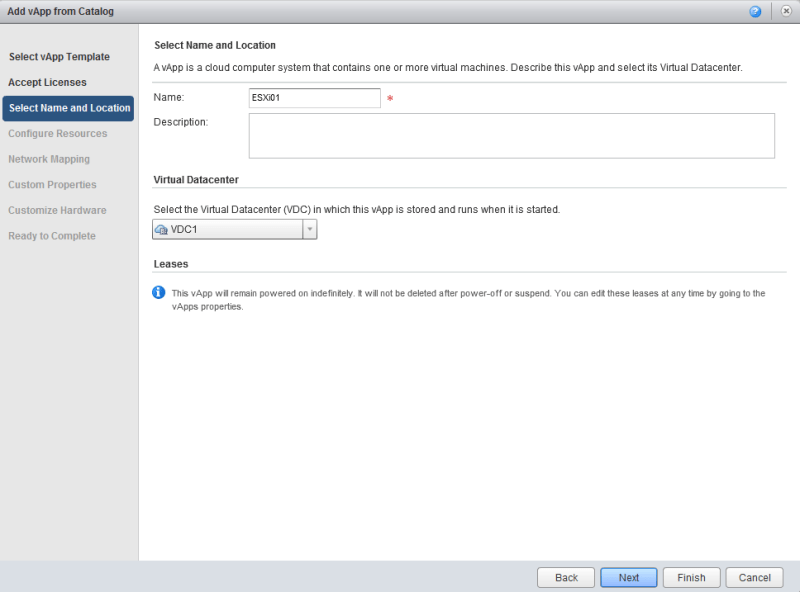Open the Network Mapping step

(x=49, y=159)
